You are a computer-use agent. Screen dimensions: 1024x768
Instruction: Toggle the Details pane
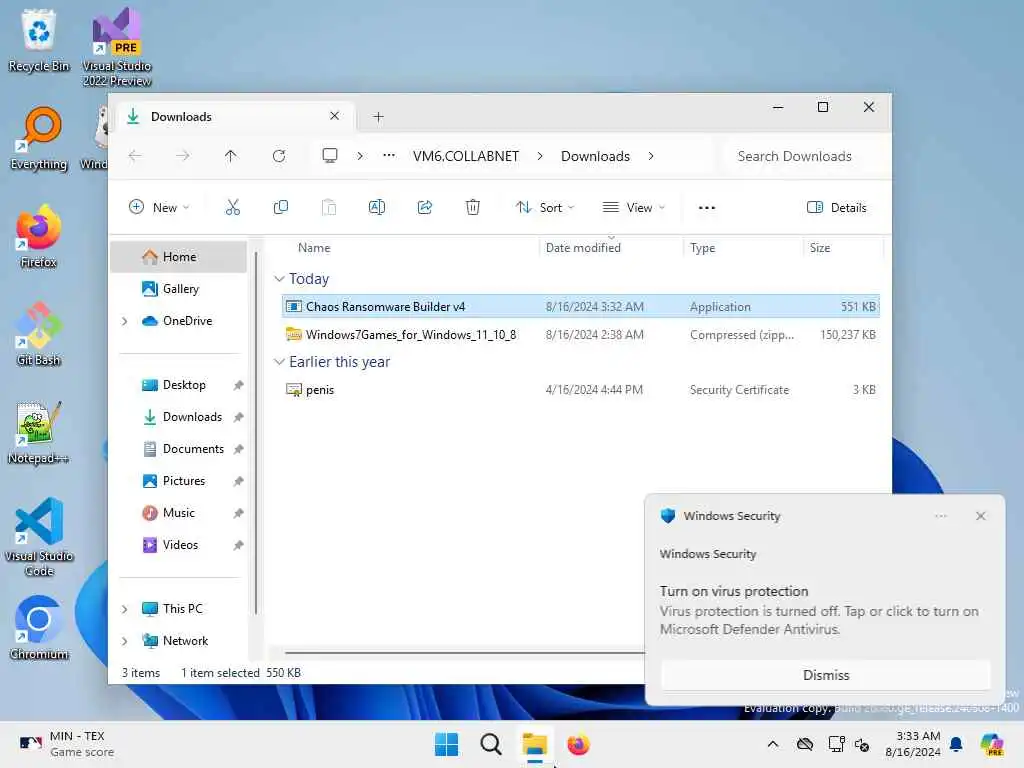(x=837, y=208)
